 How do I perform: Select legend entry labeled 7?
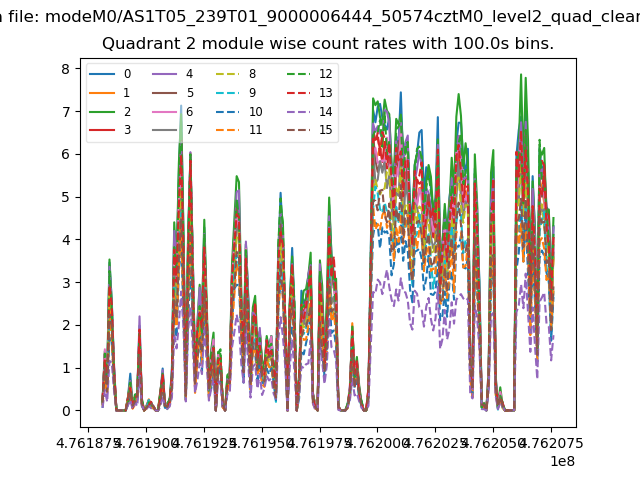pos(189,130)
